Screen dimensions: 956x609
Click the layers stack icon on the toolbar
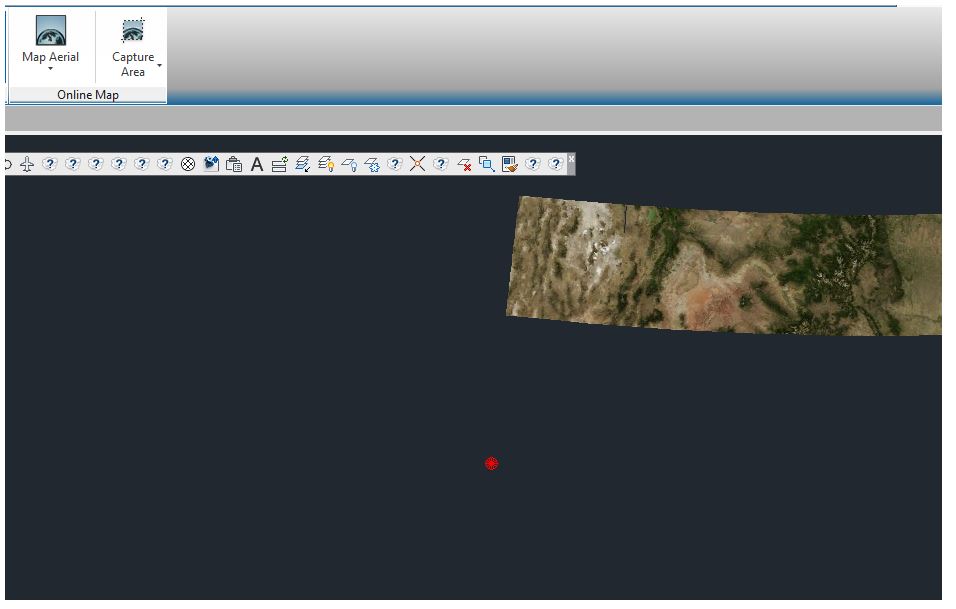(302, 164)
